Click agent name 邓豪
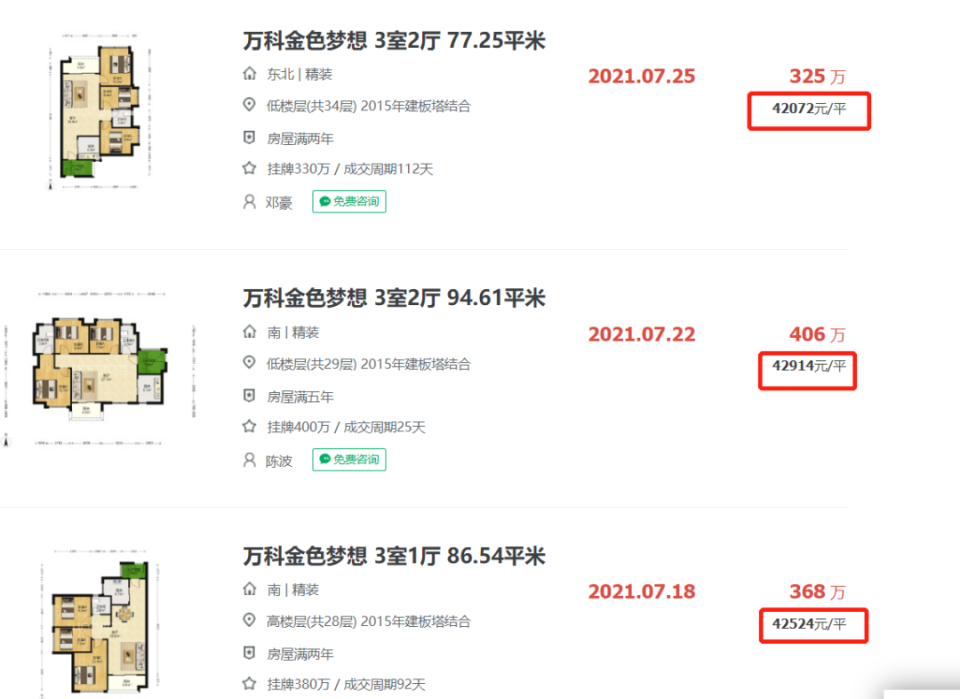 coord(279,203)
